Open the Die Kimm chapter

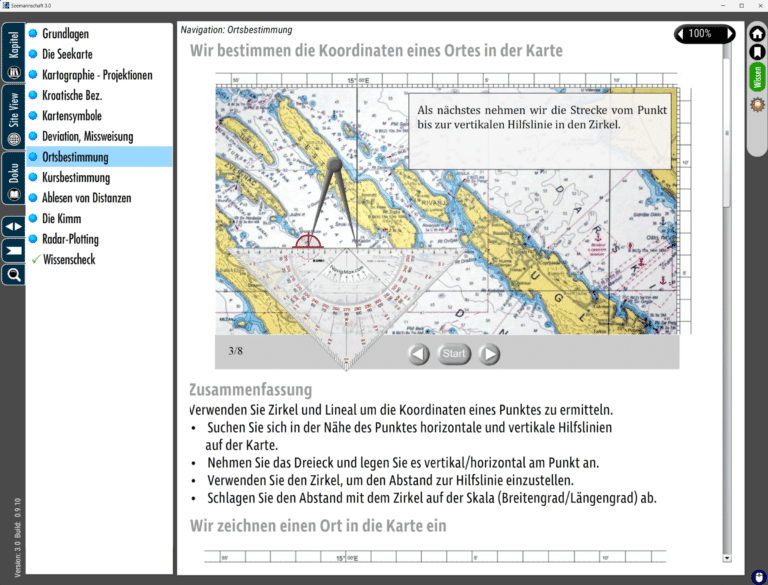[99, 219]
